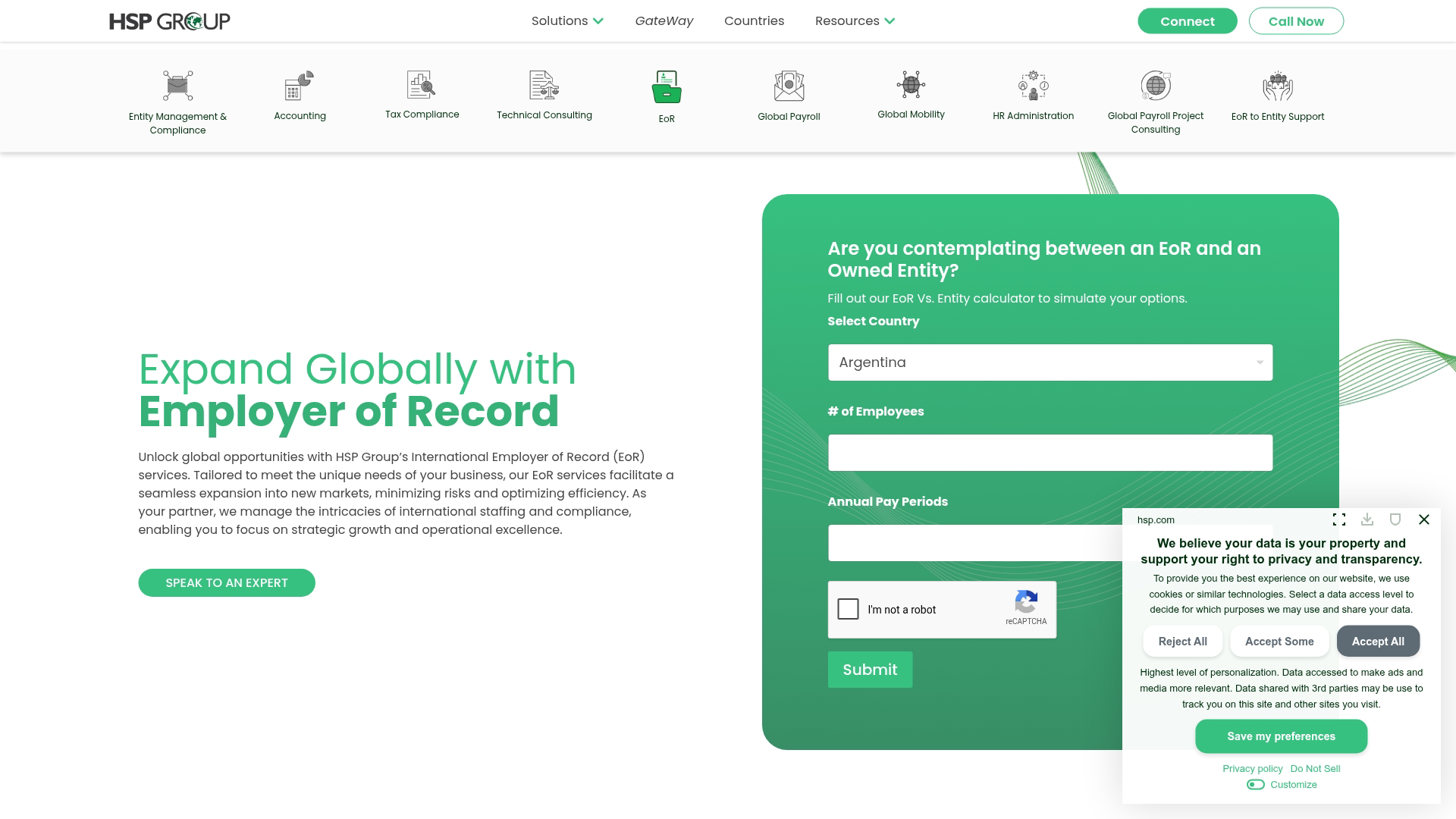1456x819 pixels.
Task: Open the Global Payroll envelope icon
Action: click(x=789, y=85)
